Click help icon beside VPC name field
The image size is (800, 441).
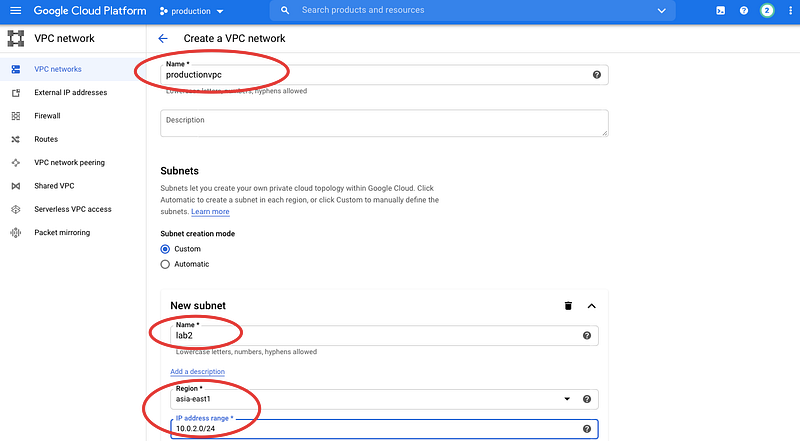[x=597, y=75]
